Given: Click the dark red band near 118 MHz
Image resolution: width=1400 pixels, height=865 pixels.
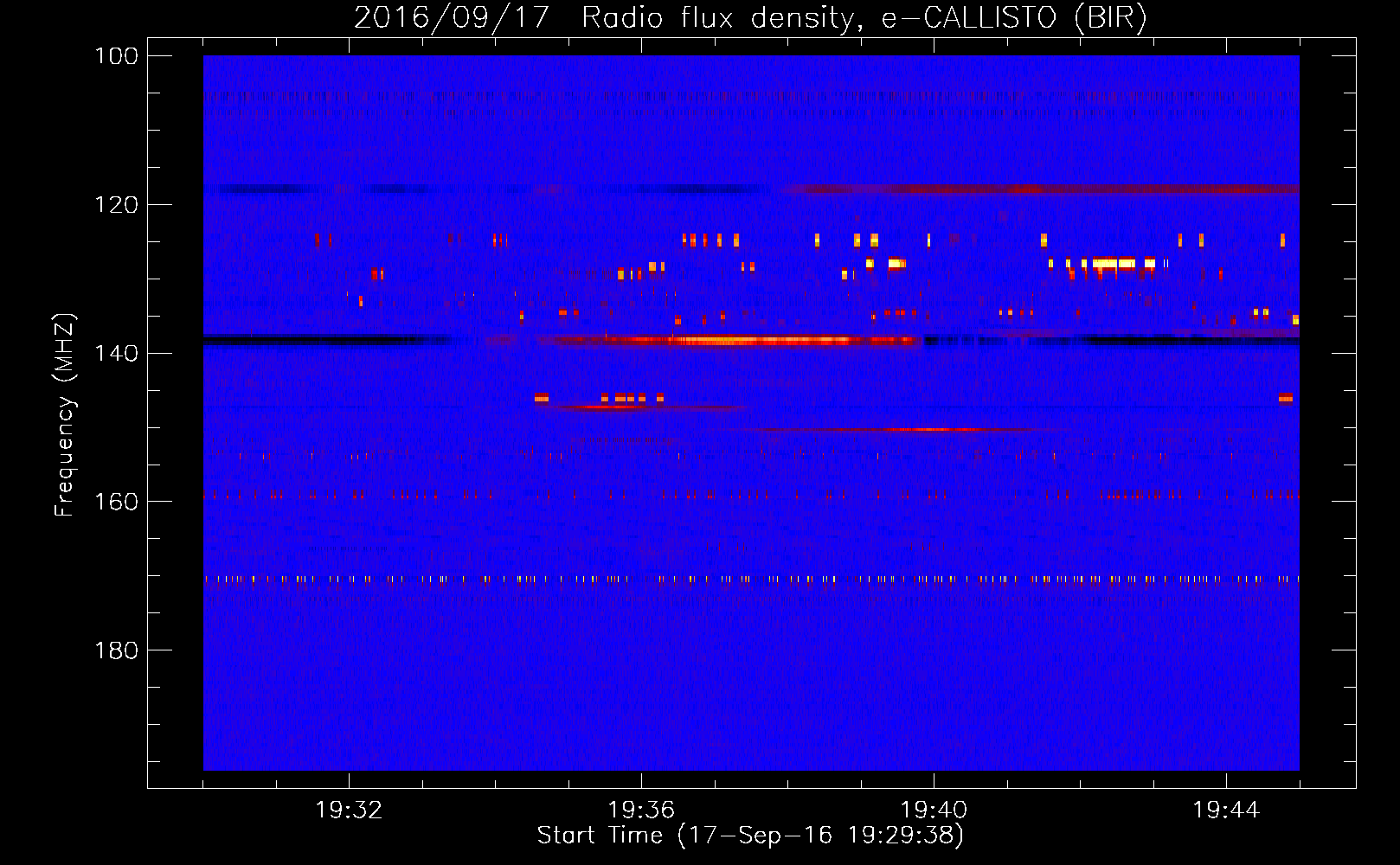Looking at the screenshot, I should pyautogui.click(x=1043, y=189).
